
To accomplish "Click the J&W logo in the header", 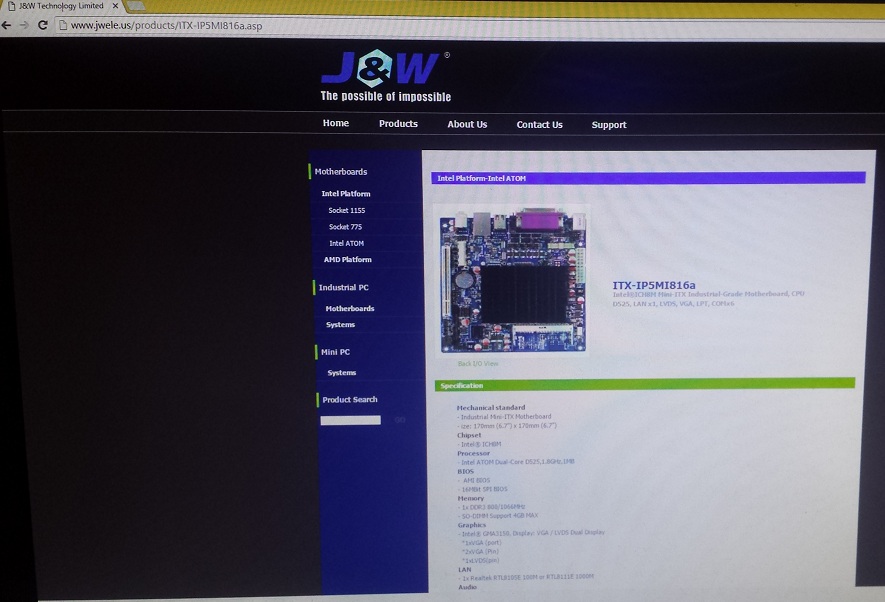I will [x=385, y=68].
